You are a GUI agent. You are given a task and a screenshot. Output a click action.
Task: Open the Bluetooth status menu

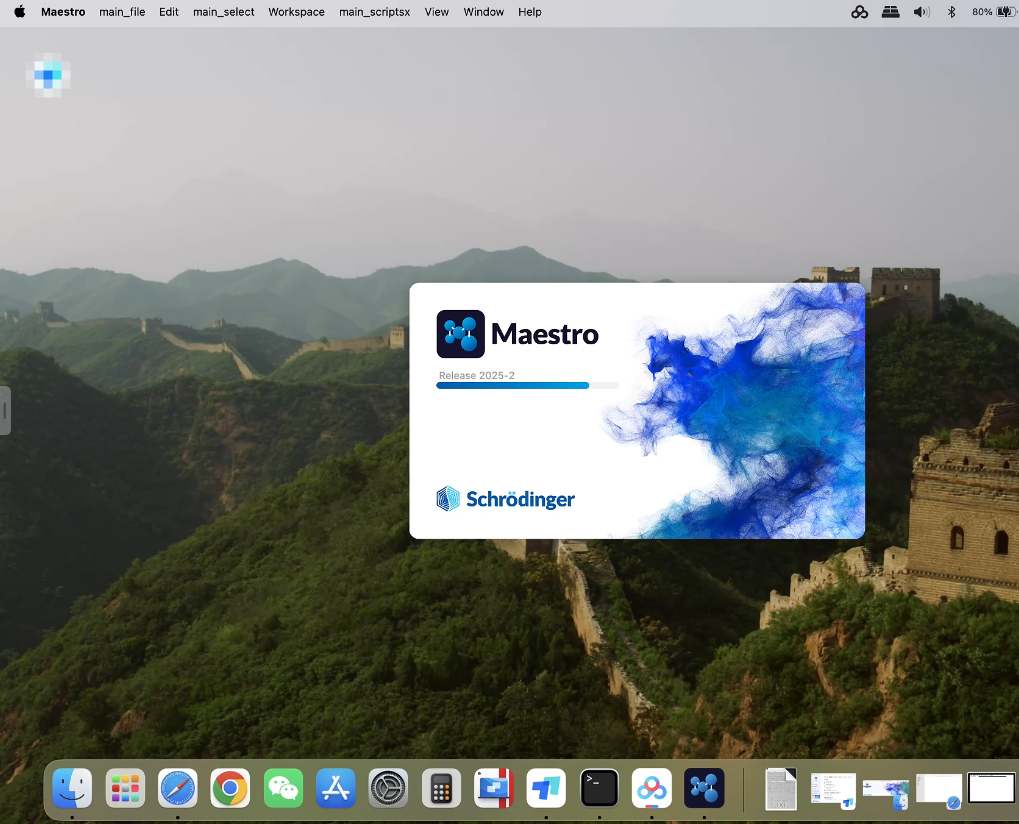(x=951, y=12)
